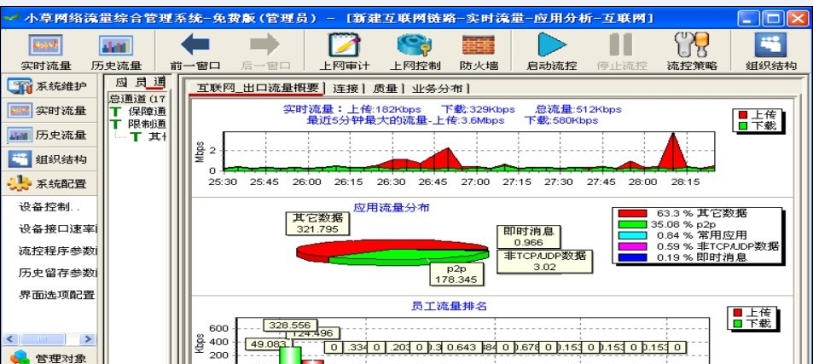Click the p2p 178.345 pie label
813x364 pixels.
click(457, 274)
